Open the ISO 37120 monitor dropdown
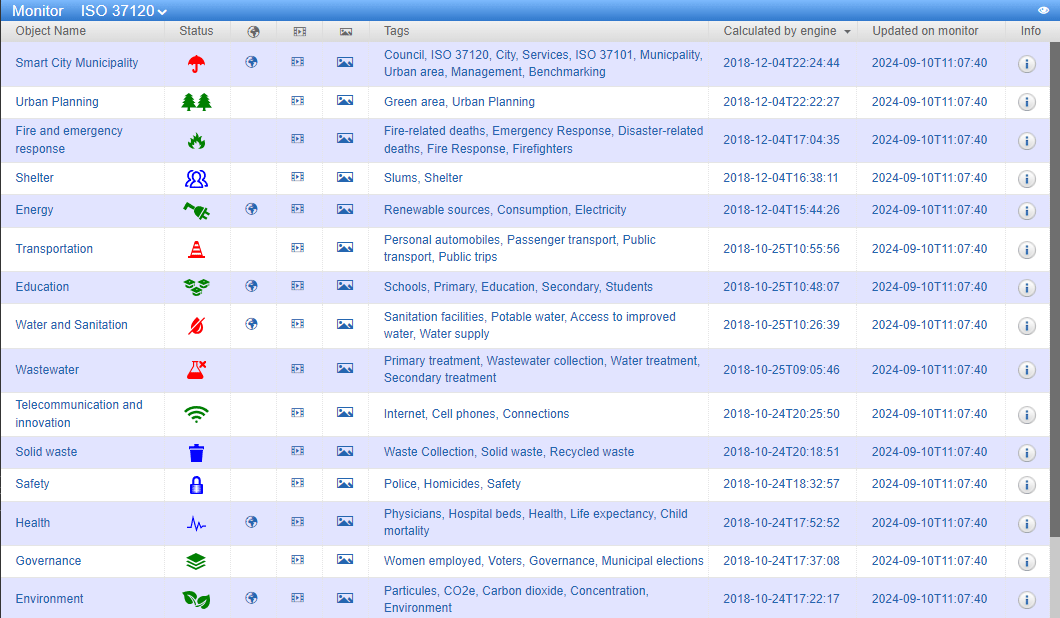The image size is (1060, 618). (x=124, y=10)
